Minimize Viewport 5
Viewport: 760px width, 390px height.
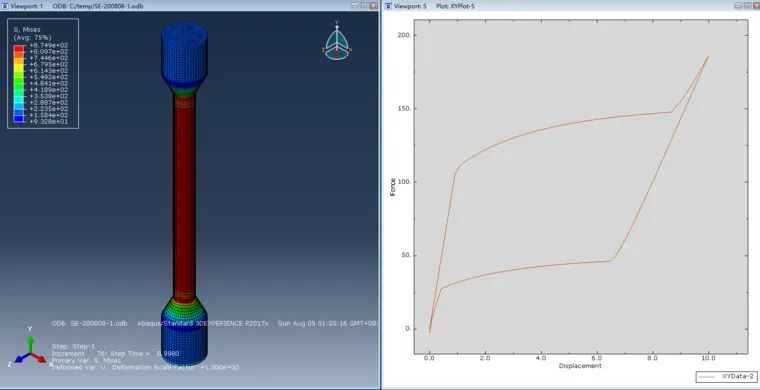(x=737, y=5)
